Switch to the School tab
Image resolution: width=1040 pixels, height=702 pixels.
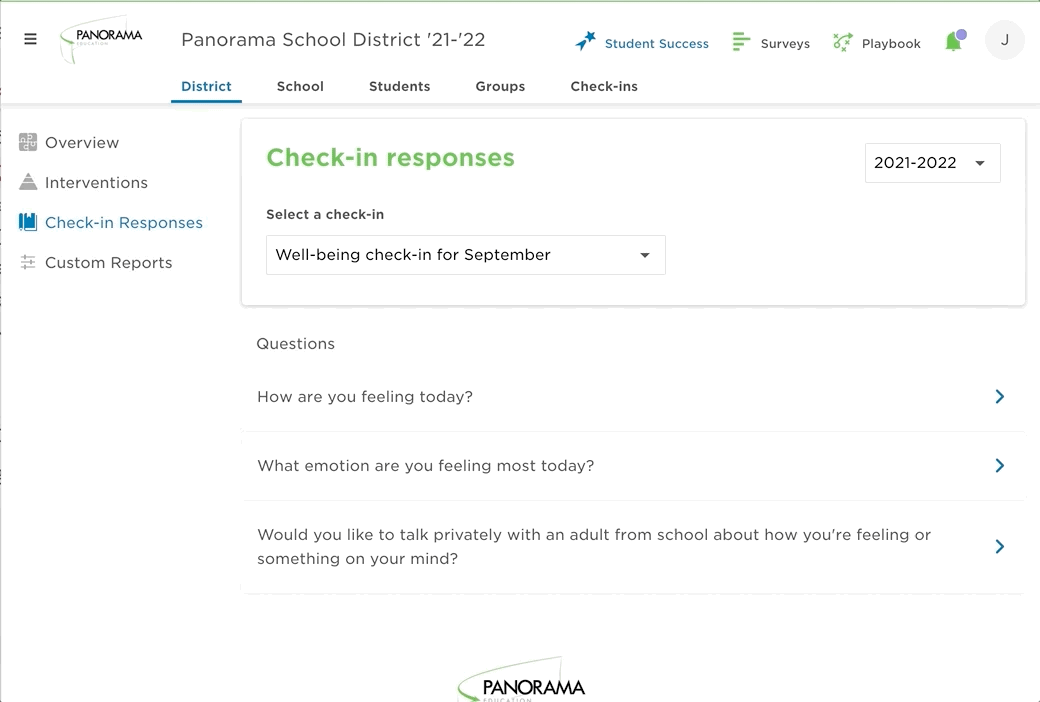pyautogui.click(x=300, y=86)
